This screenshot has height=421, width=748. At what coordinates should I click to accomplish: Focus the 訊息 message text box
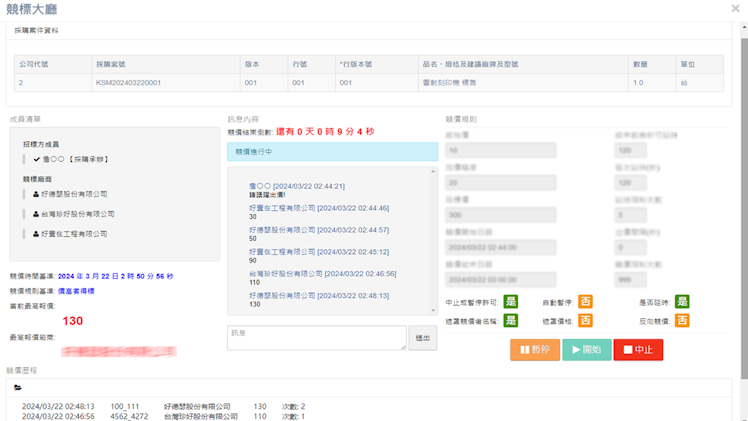tap(317, 338)
